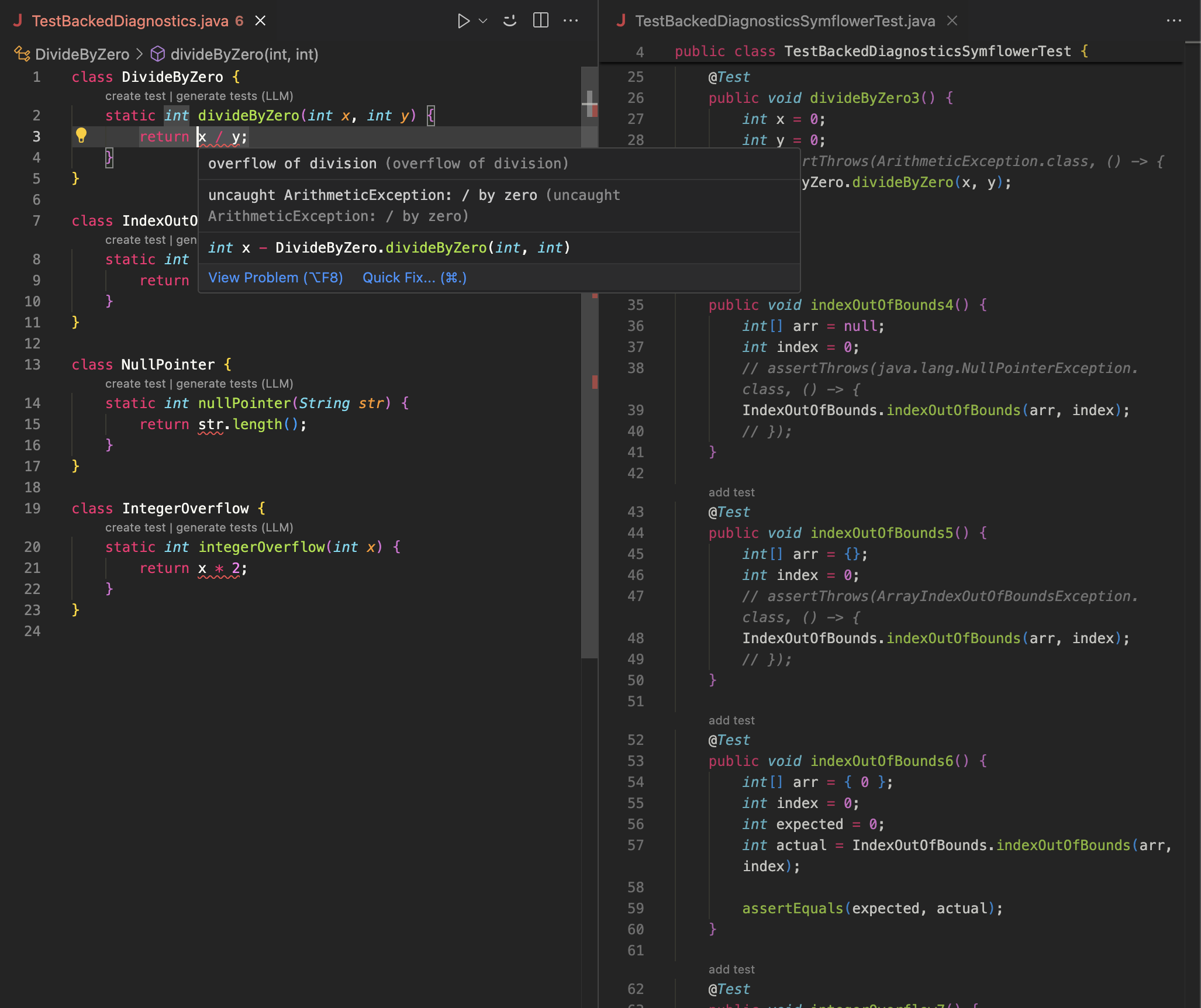Click the class icon beside DivideByZero in the breadcrumb

pyautogui.click(x=22, y=54)
